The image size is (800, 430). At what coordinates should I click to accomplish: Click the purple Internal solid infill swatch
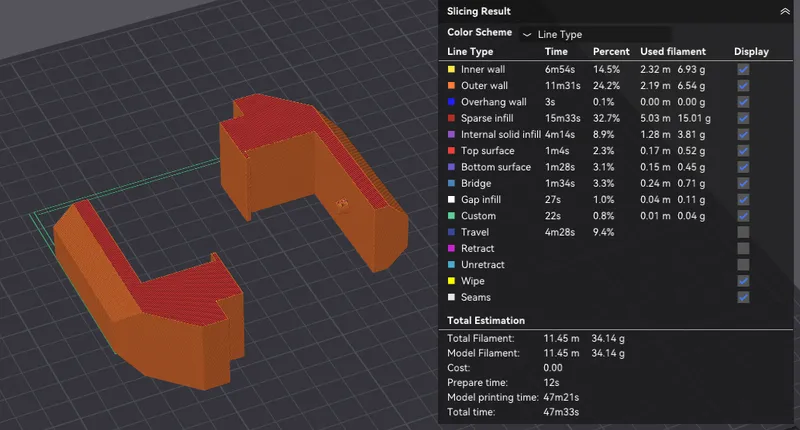(x=451, y=135)
